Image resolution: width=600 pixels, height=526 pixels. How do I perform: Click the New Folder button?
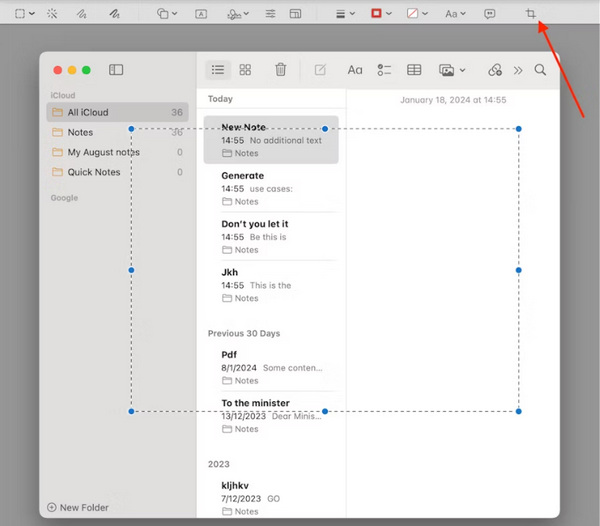point(78,507)
